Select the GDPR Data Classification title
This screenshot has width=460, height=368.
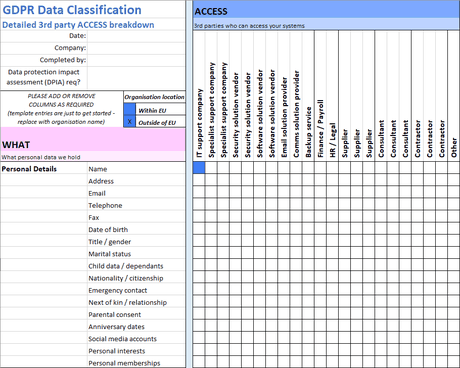tap(72, 10)
